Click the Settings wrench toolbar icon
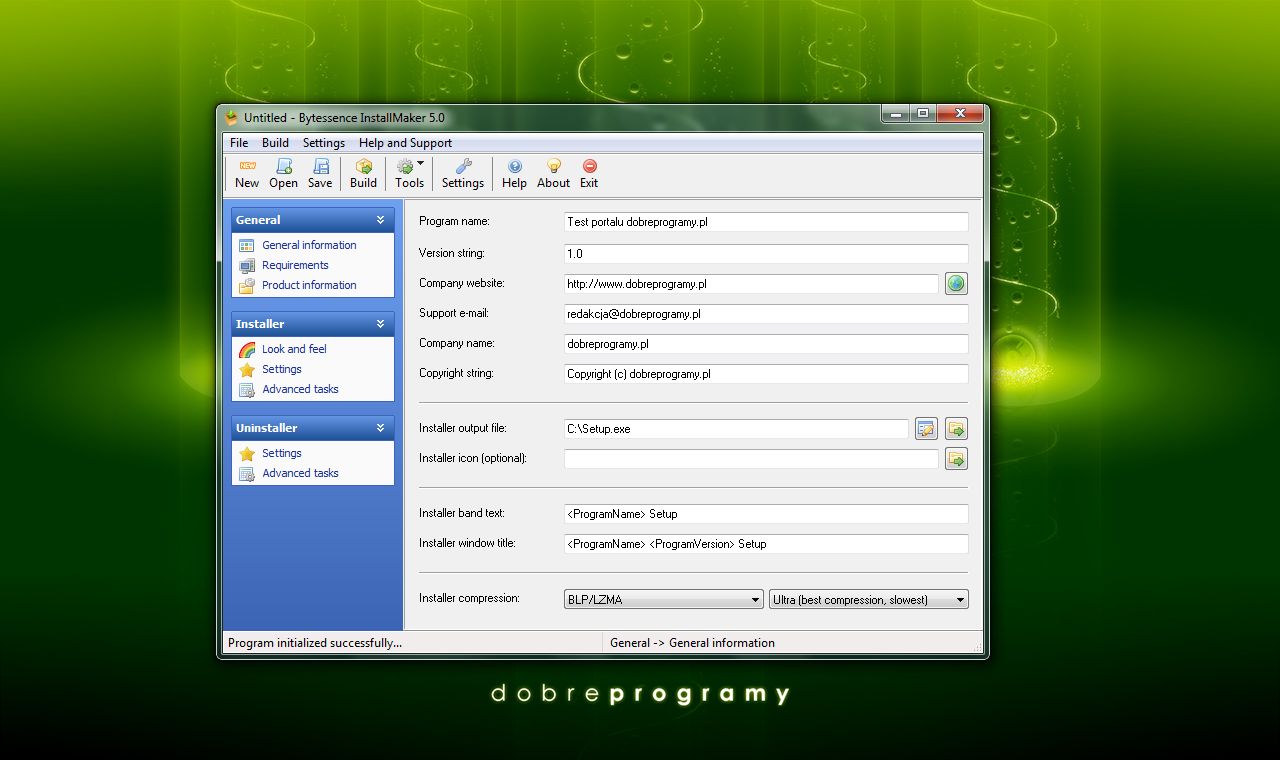The image size is (1280, 760). [x=463, y=166]
